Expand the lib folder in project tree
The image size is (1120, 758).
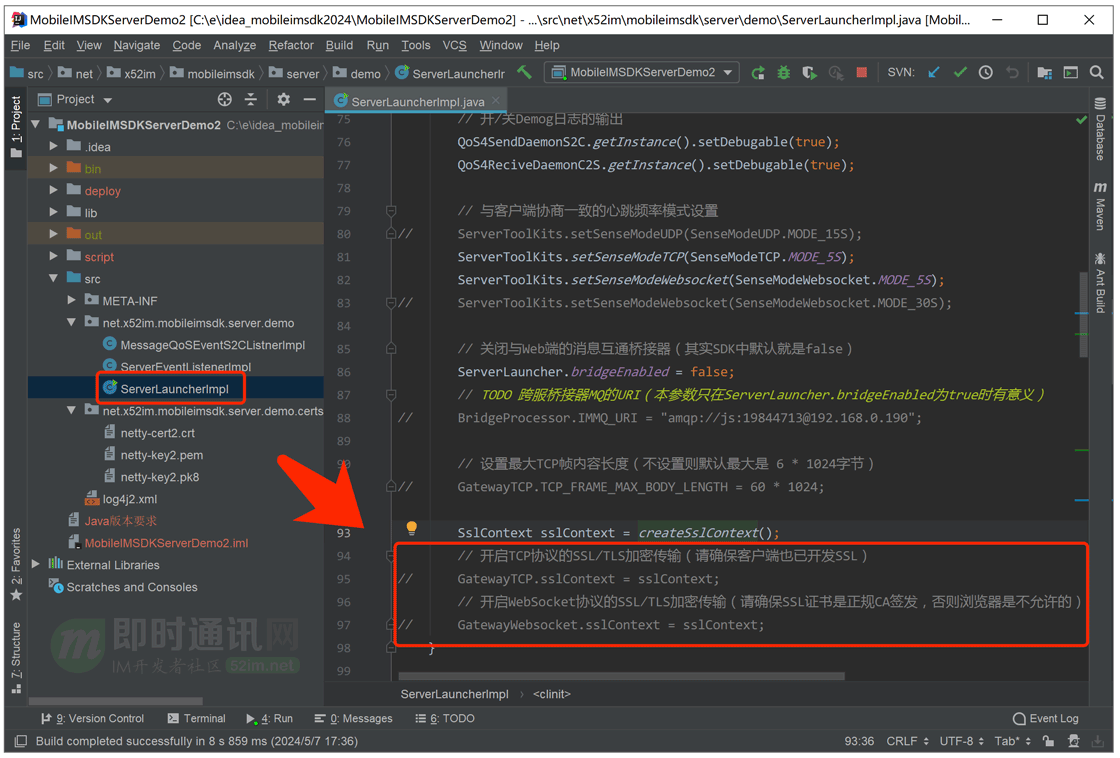pos(55,213)
